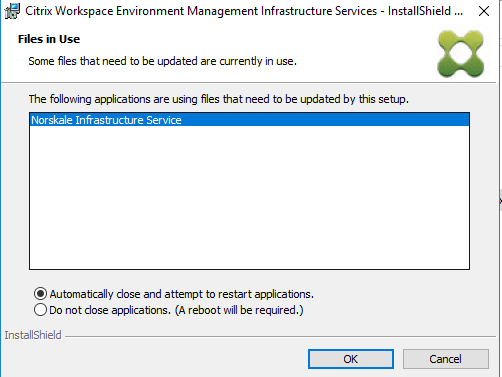Click the 'Files in Use' heading
This screenshot has width=502, height=377.
point(49,39)
